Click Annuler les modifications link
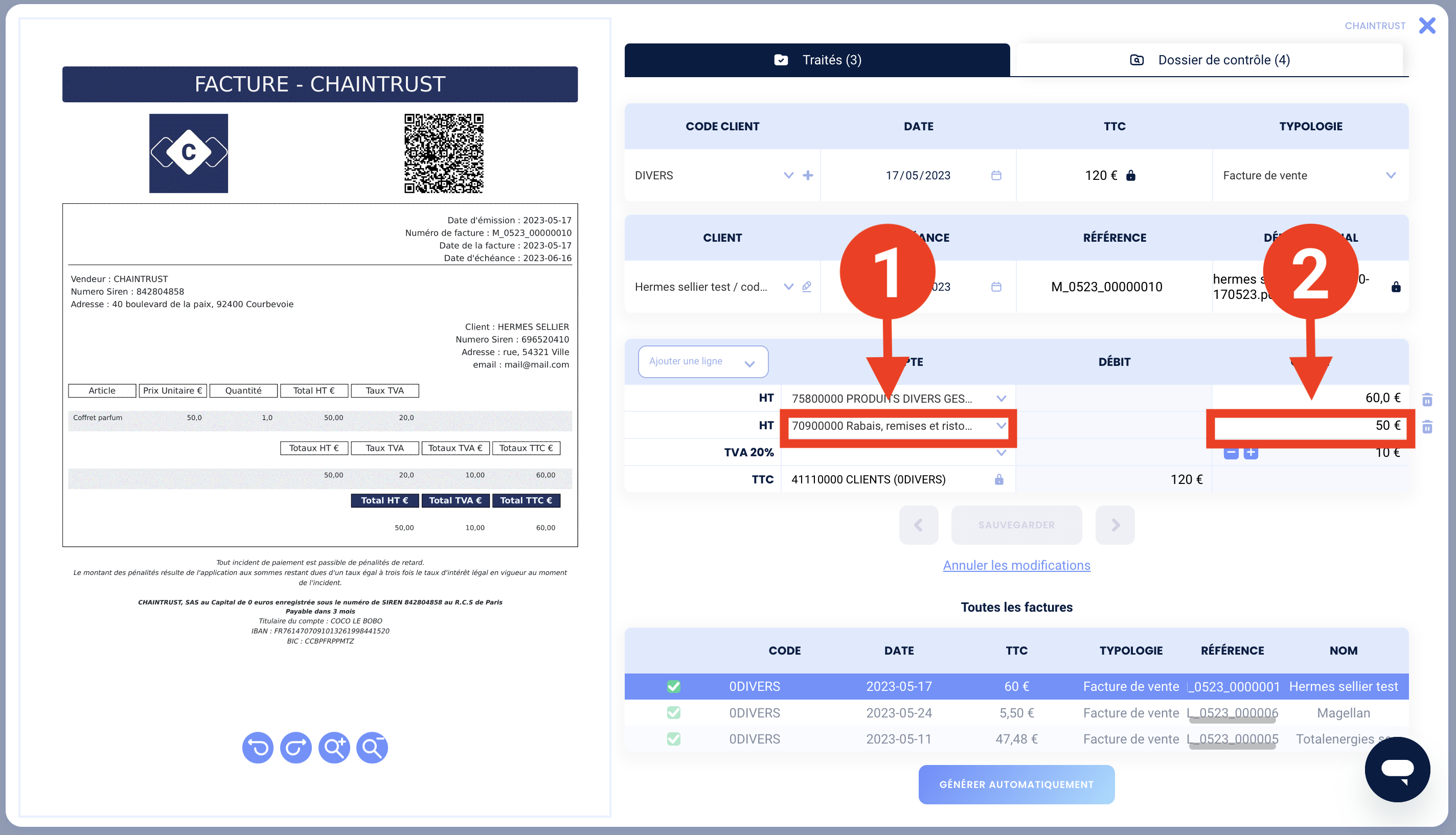1456x835 pixels. (x=1016, y=566)
